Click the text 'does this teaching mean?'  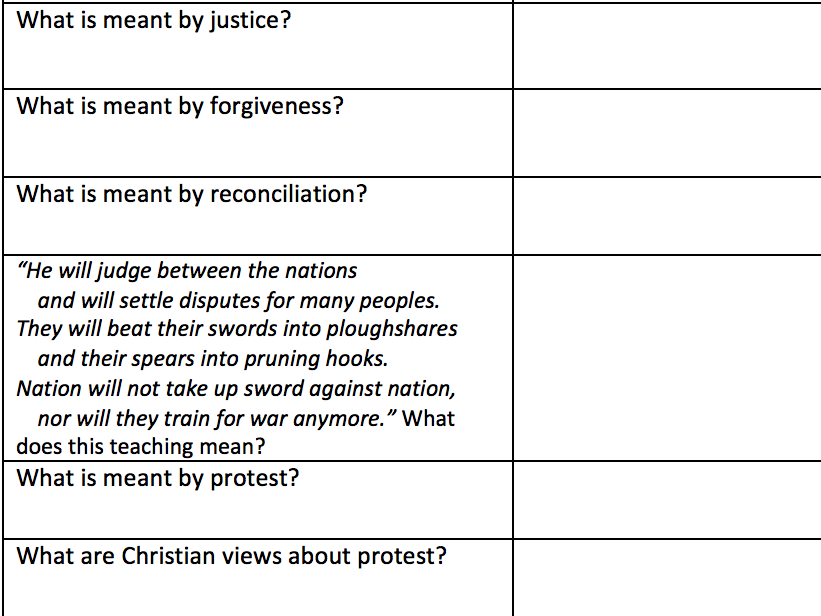(x=141, y=447)
